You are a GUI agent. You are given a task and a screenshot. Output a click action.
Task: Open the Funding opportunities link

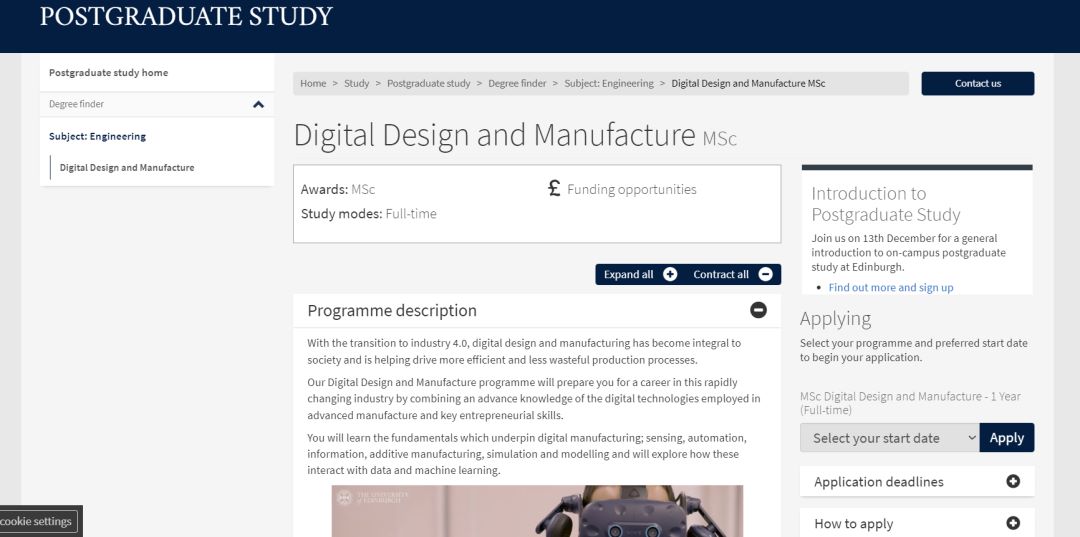click(x=631, y=189)
